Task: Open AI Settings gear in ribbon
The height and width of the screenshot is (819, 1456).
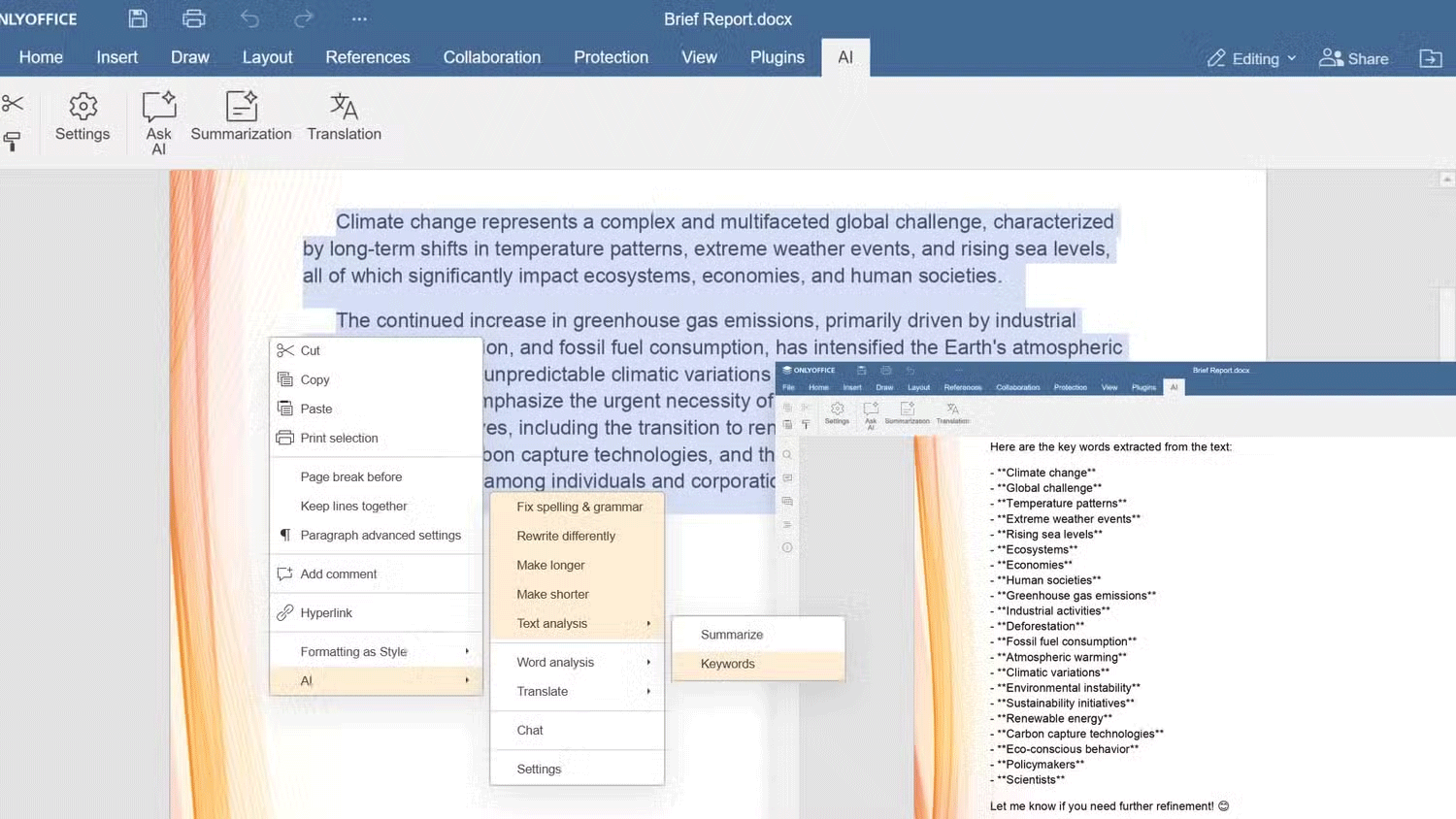Action: [83, 118]
